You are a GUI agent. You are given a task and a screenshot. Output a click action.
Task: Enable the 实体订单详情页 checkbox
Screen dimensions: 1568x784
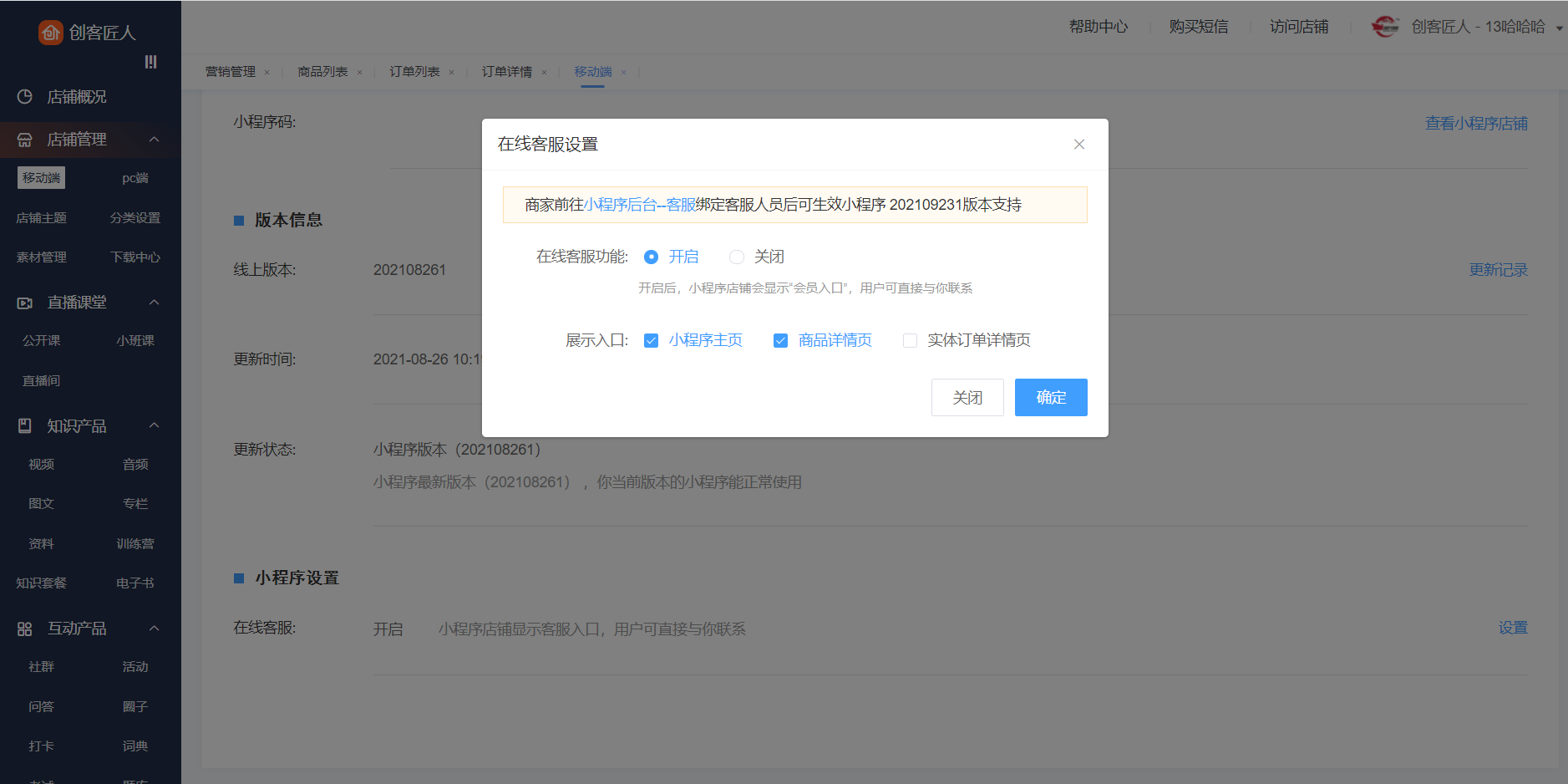[910, 340]
